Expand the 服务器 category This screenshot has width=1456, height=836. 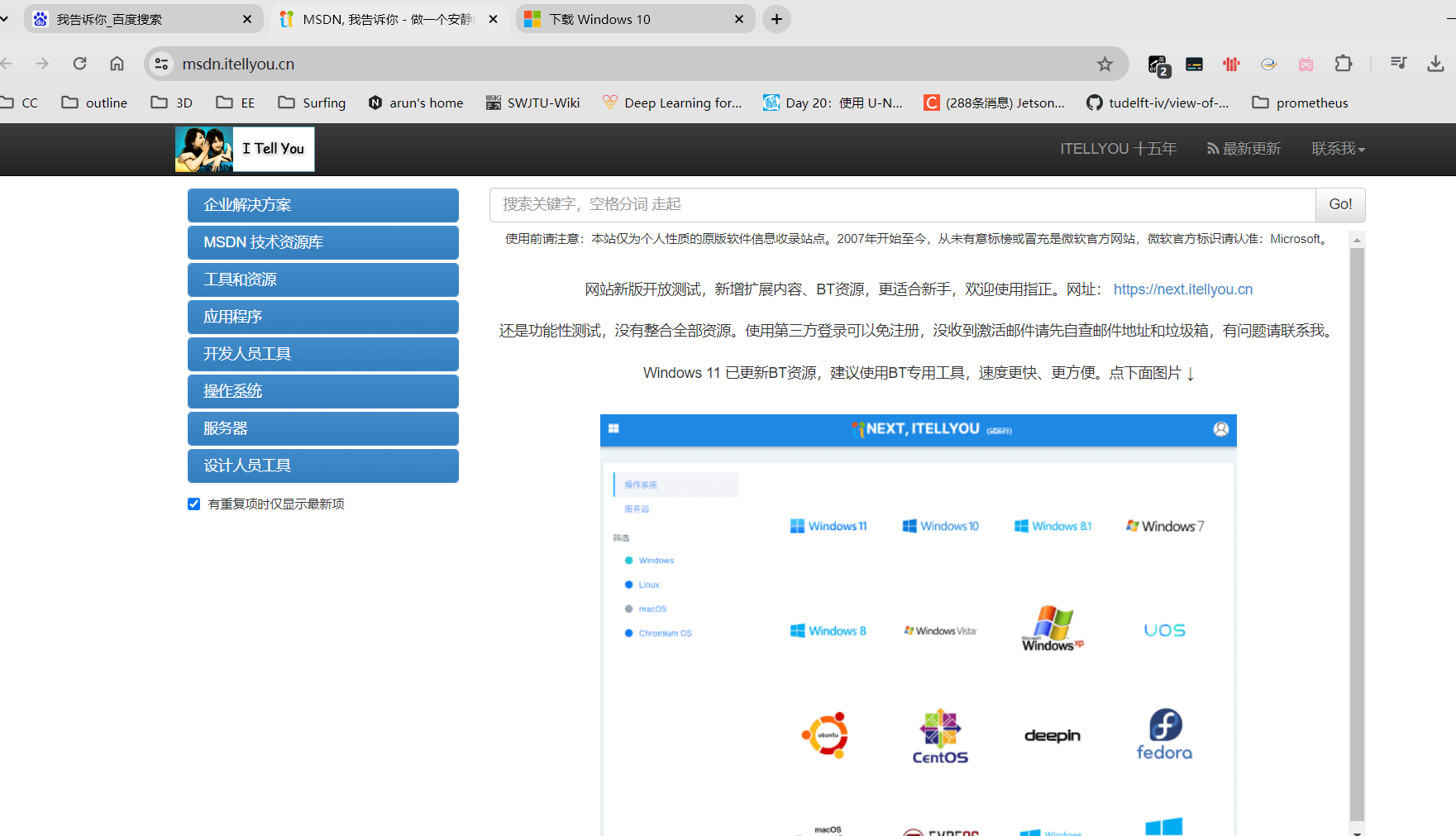(323, 428)
